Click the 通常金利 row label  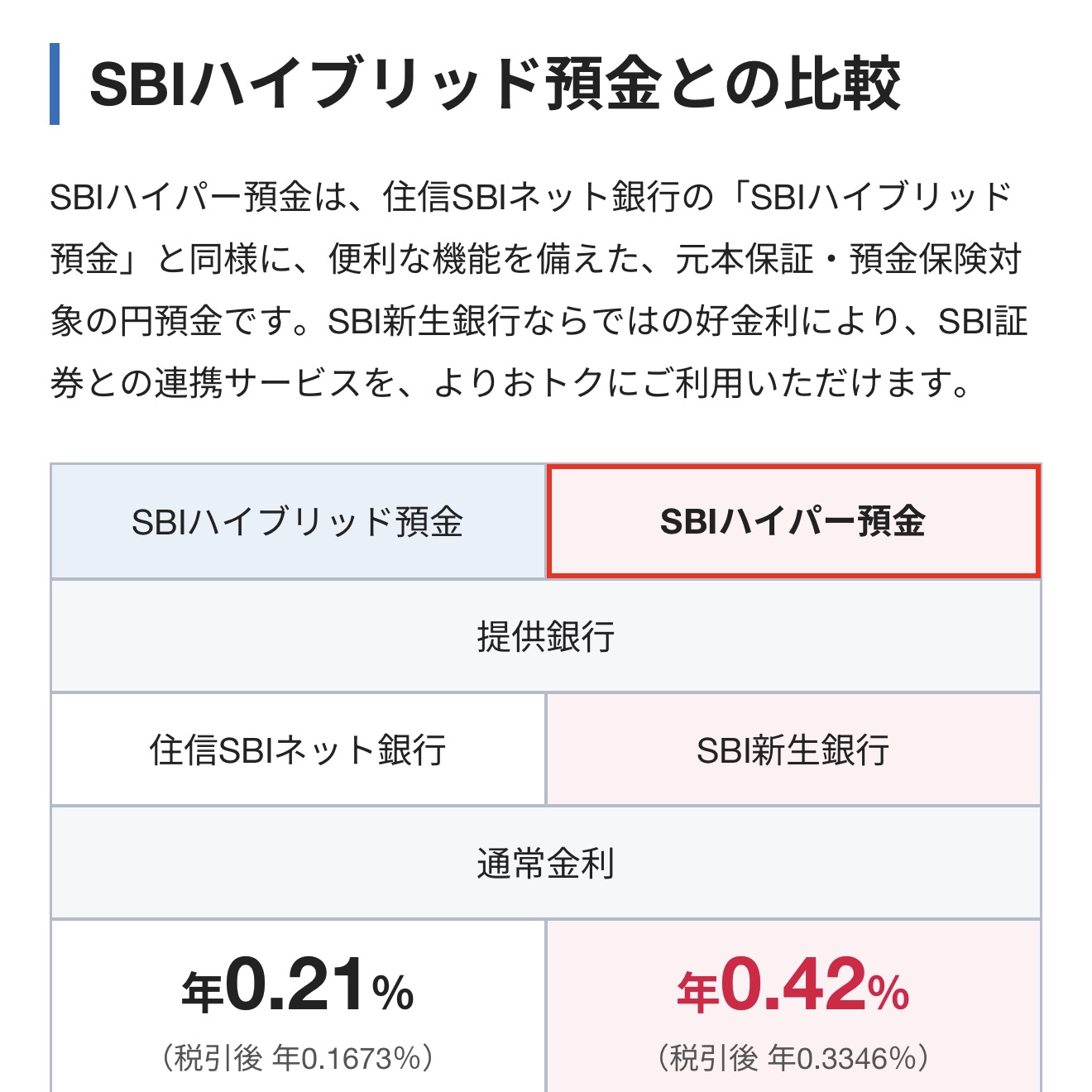pos(546,864)
